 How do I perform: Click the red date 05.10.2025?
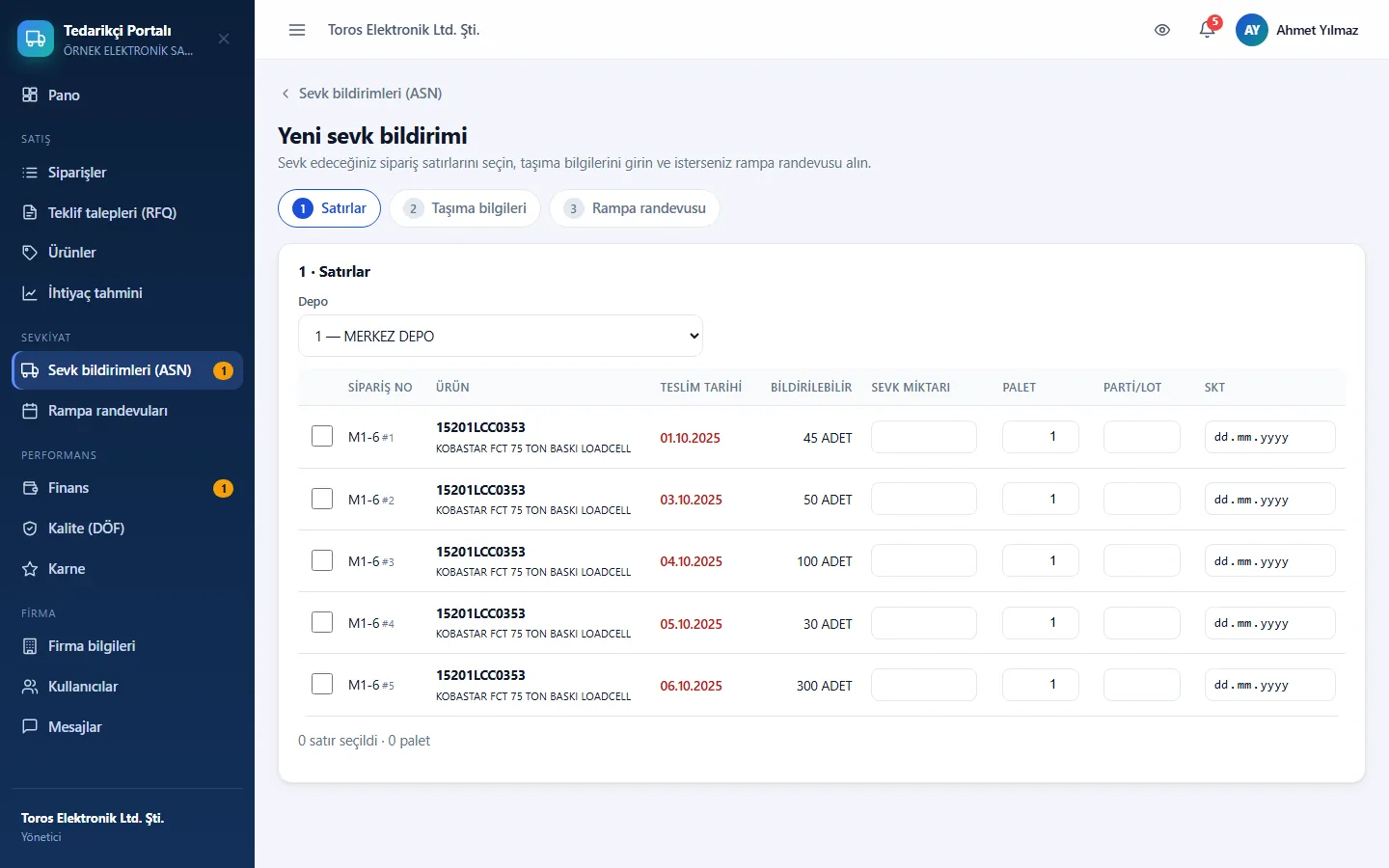click(691, 624)
